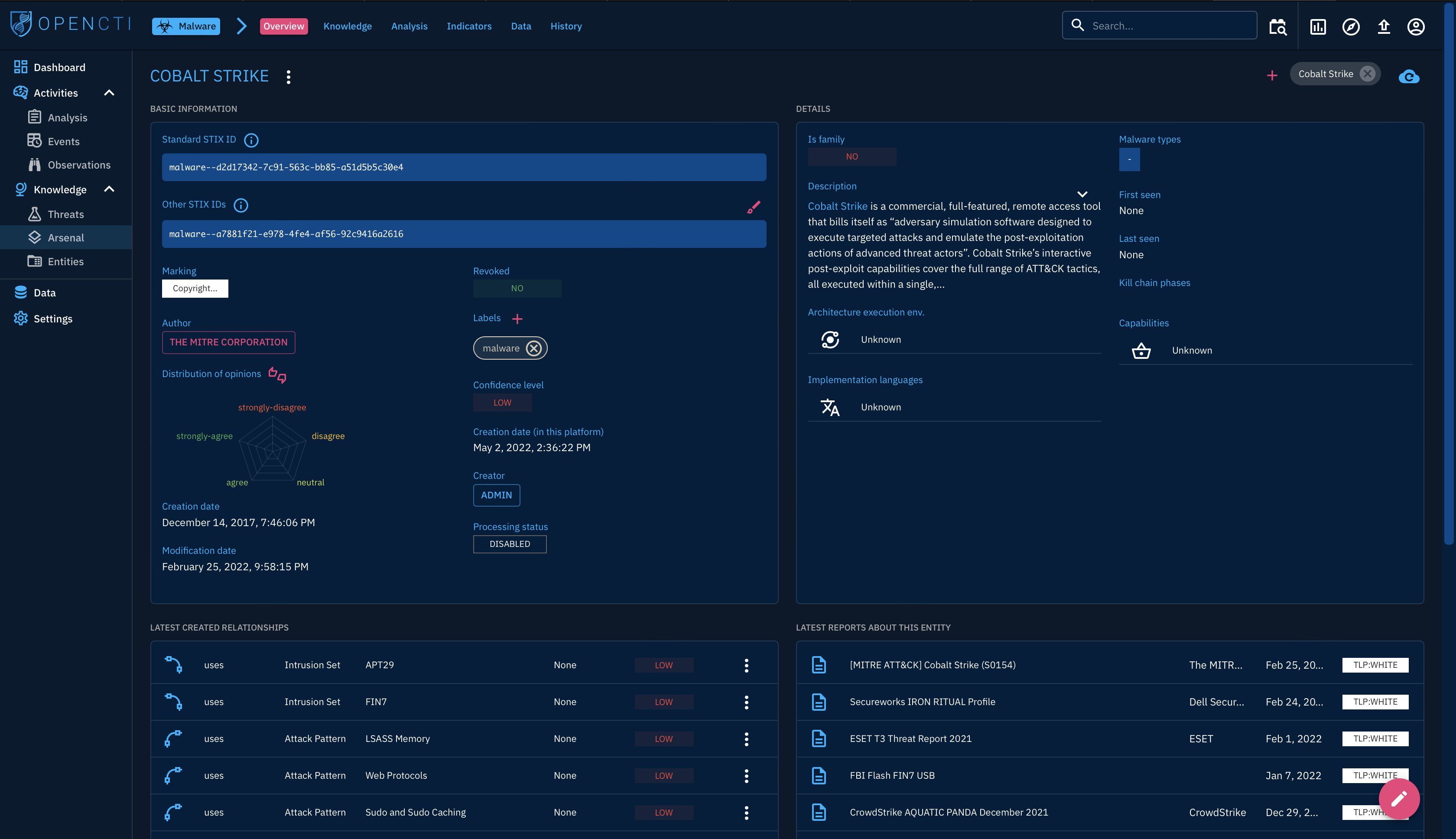Open options menu for LSASS Memory relationship
The width and height of the screenshot is (1456, 839).
pyautogui.click(x=746, y=739)
